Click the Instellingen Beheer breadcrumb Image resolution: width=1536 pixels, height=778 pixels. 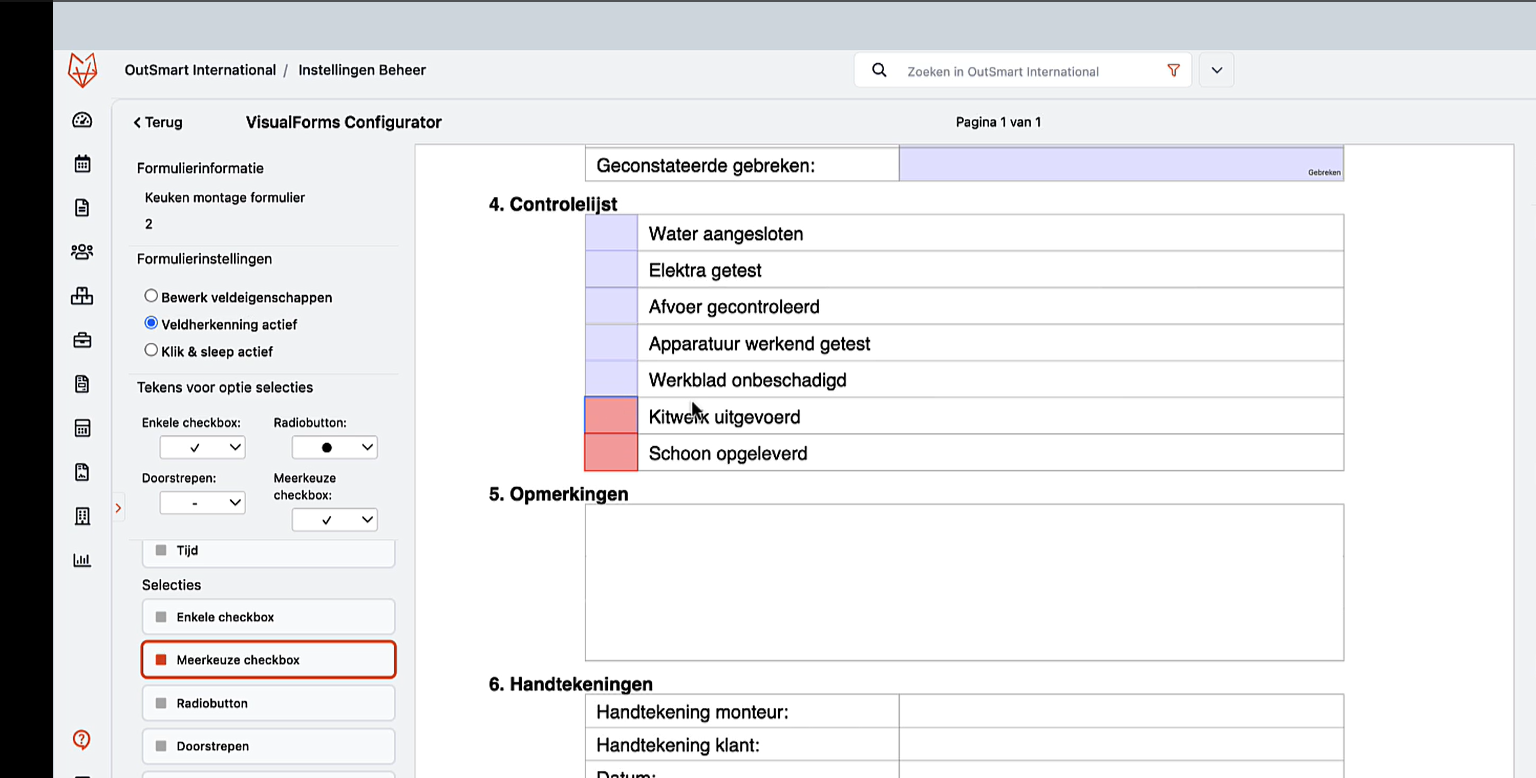pos(362,70)
